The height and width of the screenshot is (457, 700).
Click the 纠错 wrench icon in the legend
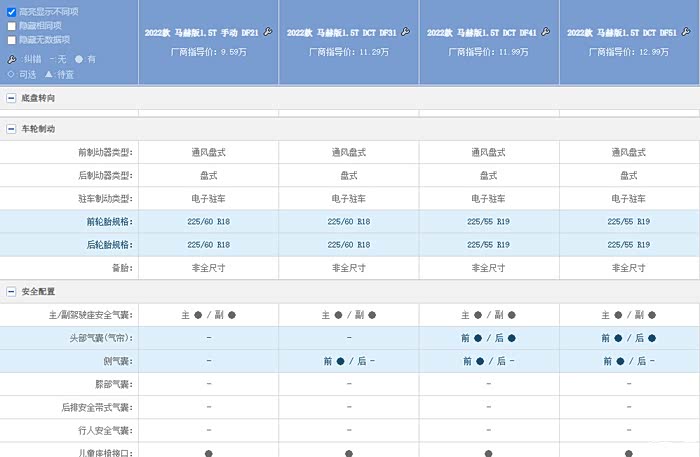11,59
